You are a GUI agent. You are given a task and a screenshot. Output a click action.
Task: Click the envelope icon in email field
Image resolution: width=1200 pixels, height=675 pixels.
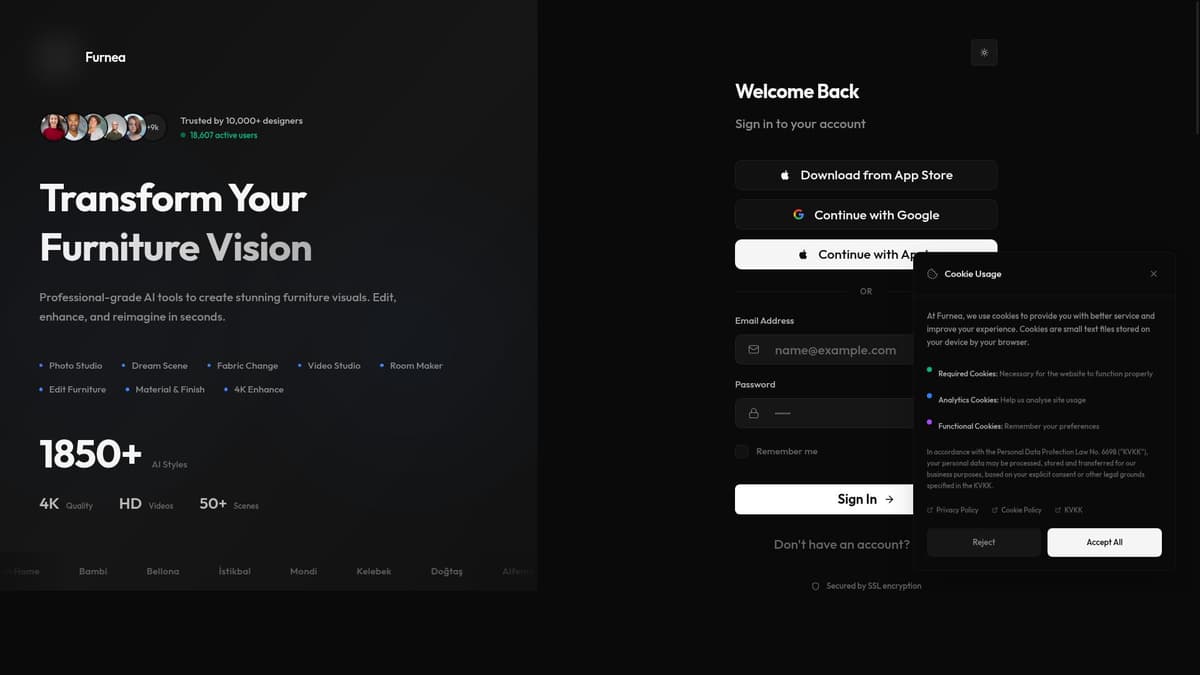[x=753, y=350]
